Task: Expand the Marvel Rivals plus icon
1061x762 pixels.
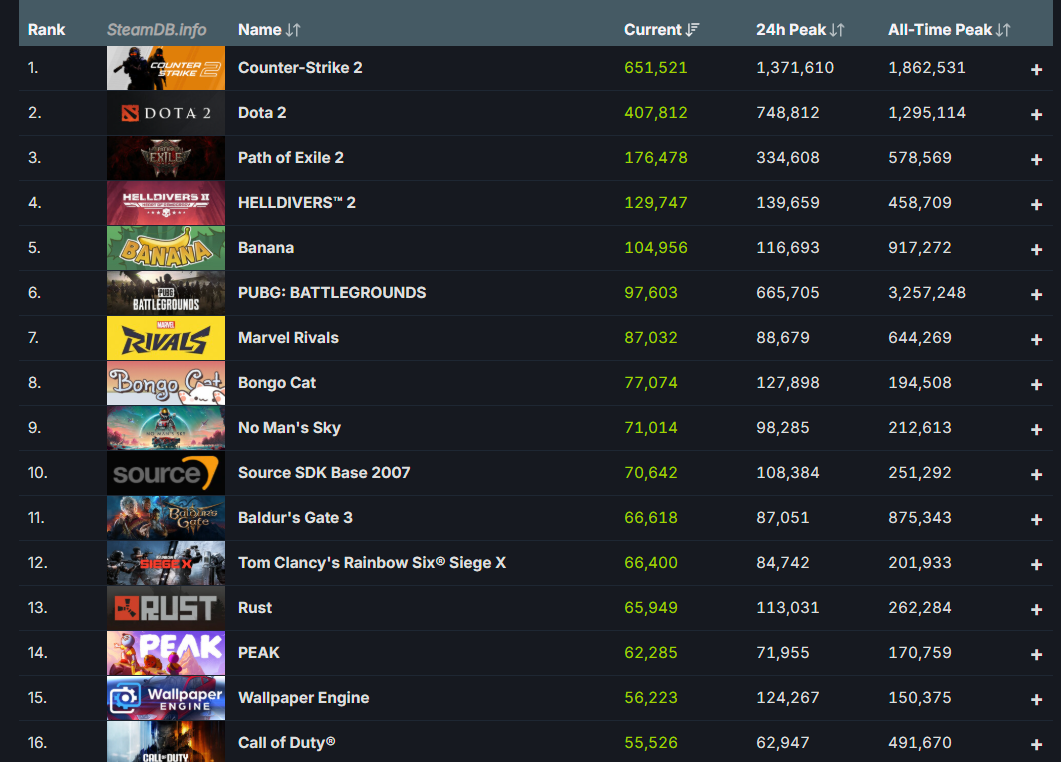Action: [1036, 340]
